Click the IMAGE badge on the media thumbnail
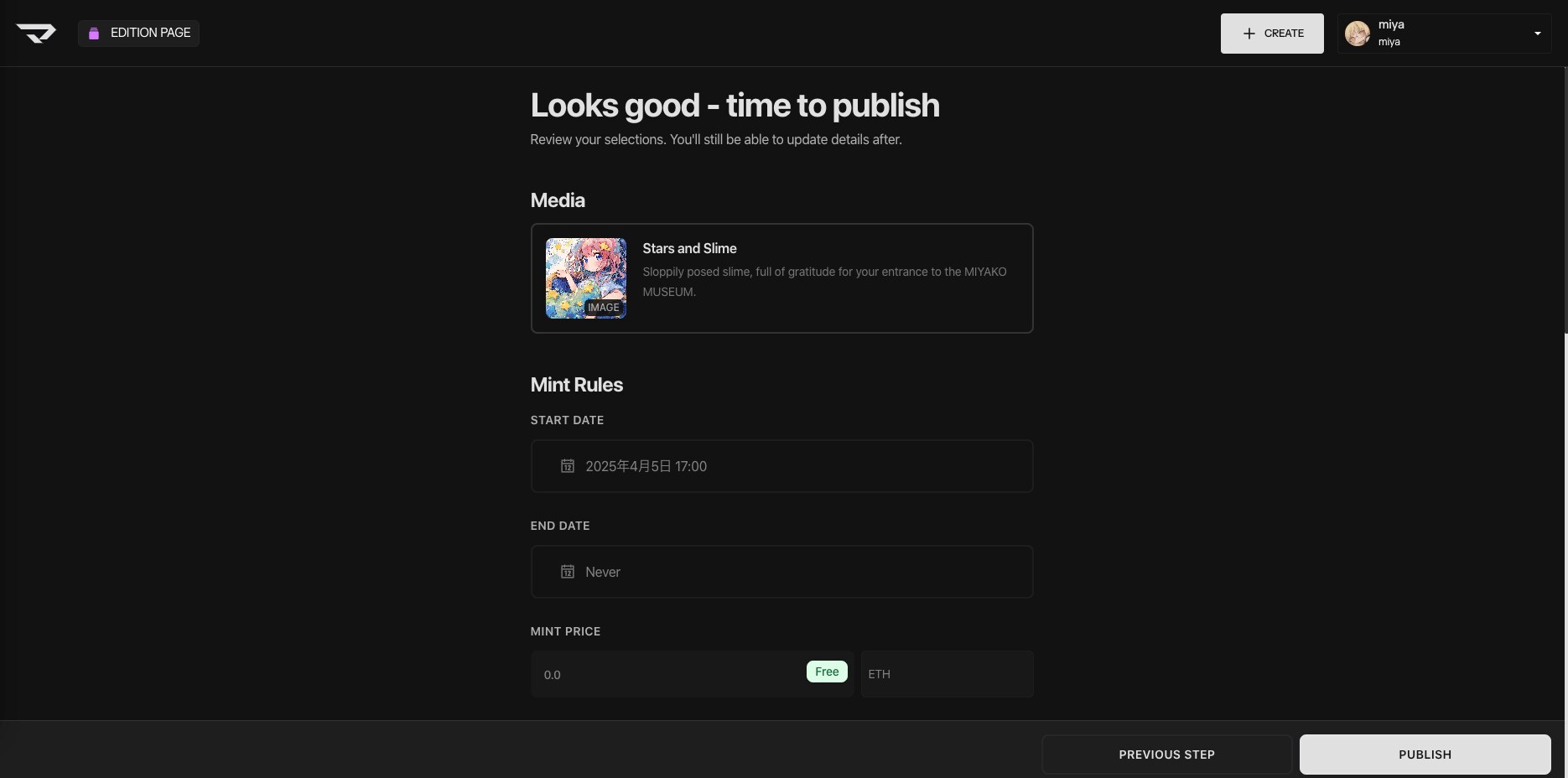1568x778 pixels. pyautogui.click(x=603, y=308)
